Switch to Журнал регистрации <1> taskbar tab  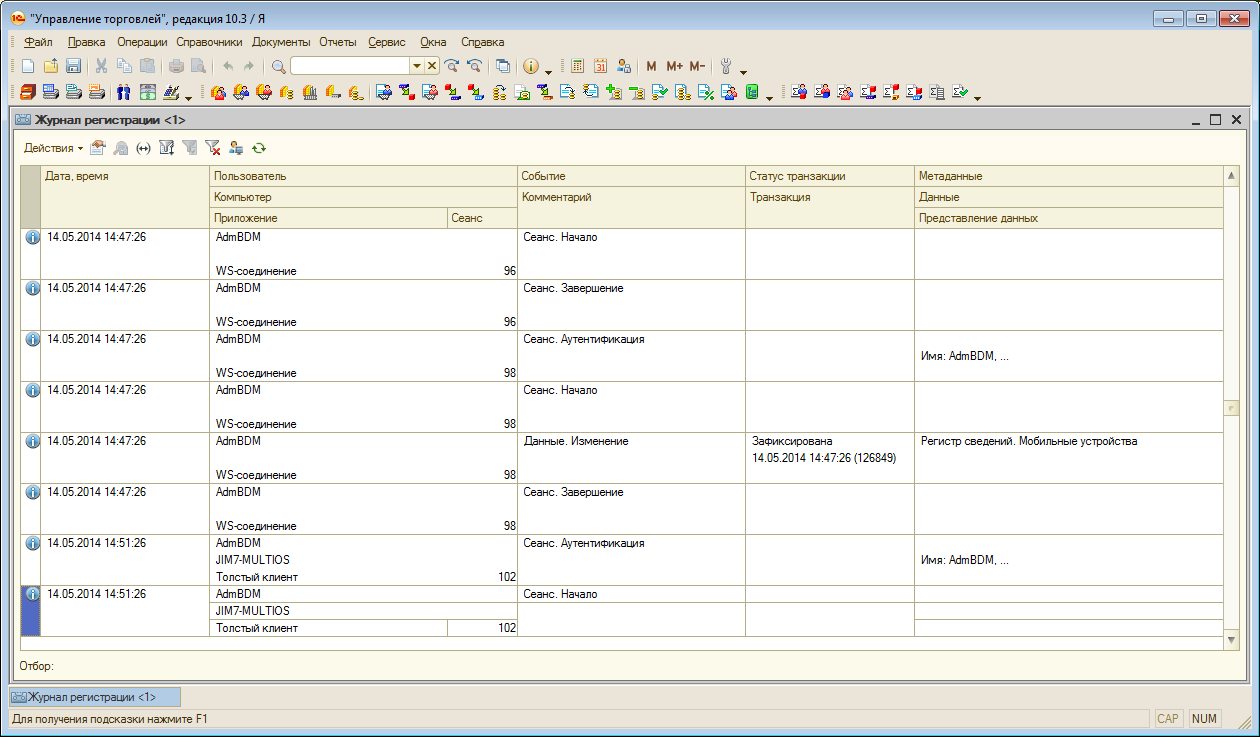(x=95, y=697)
